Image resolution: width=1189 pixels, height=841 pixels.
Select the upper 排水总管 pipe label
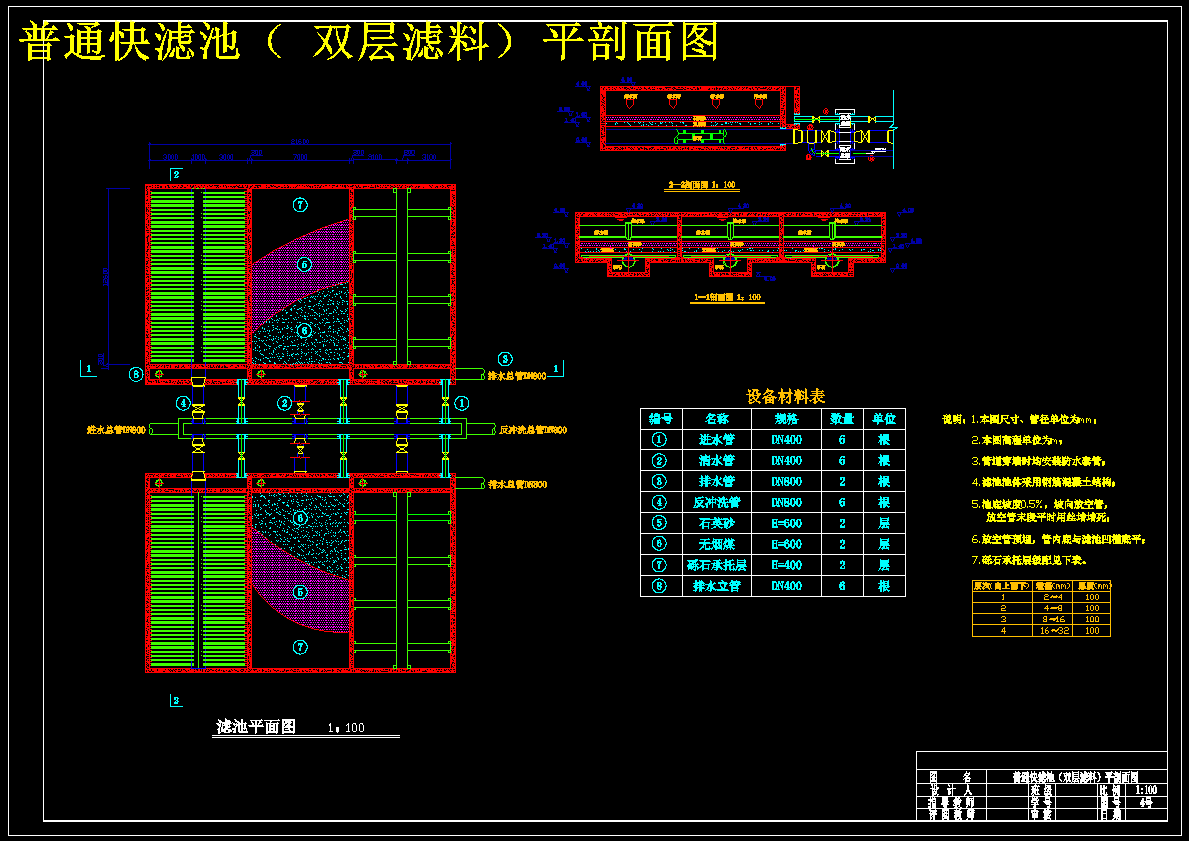[517, 376]
